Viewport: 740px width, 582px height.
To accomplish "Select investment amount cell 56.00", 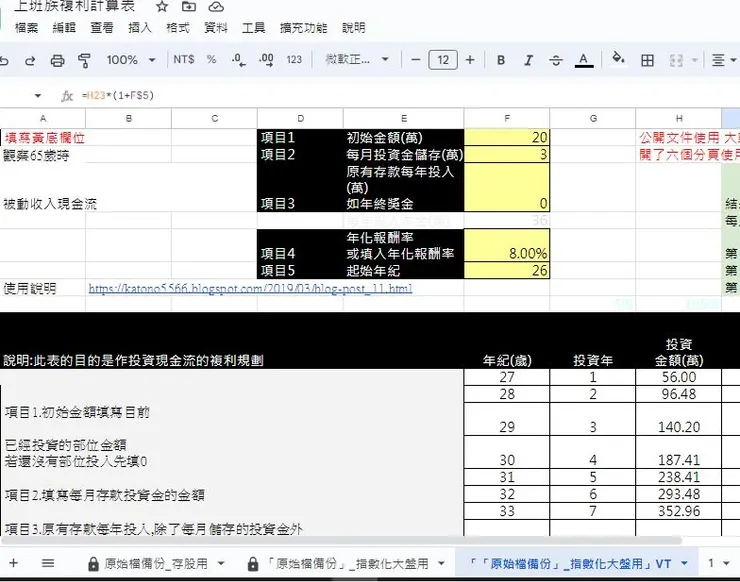I will (679, 377).
